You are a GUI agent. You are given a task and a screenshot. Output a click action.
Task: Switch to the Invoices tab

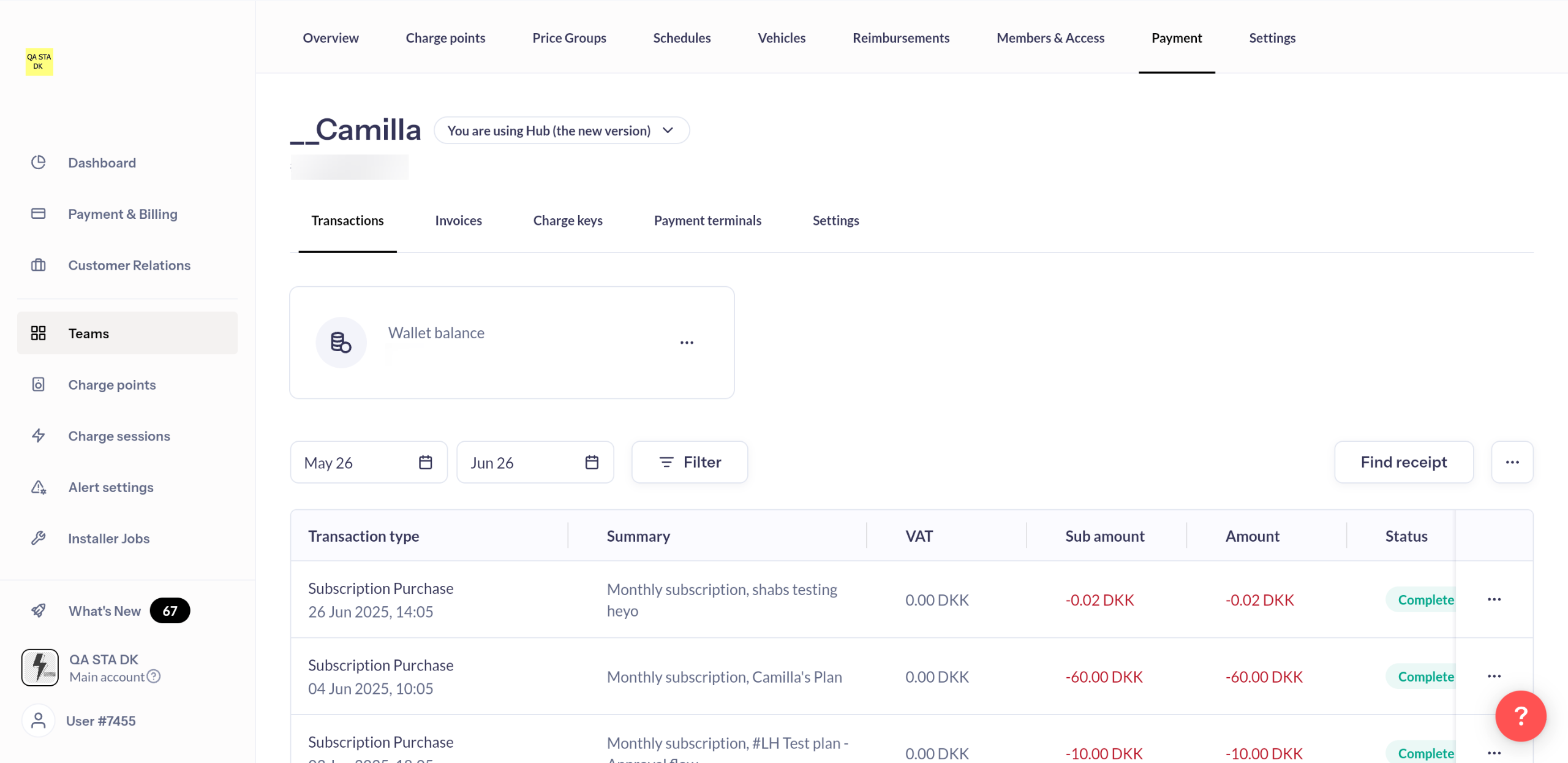458,221
